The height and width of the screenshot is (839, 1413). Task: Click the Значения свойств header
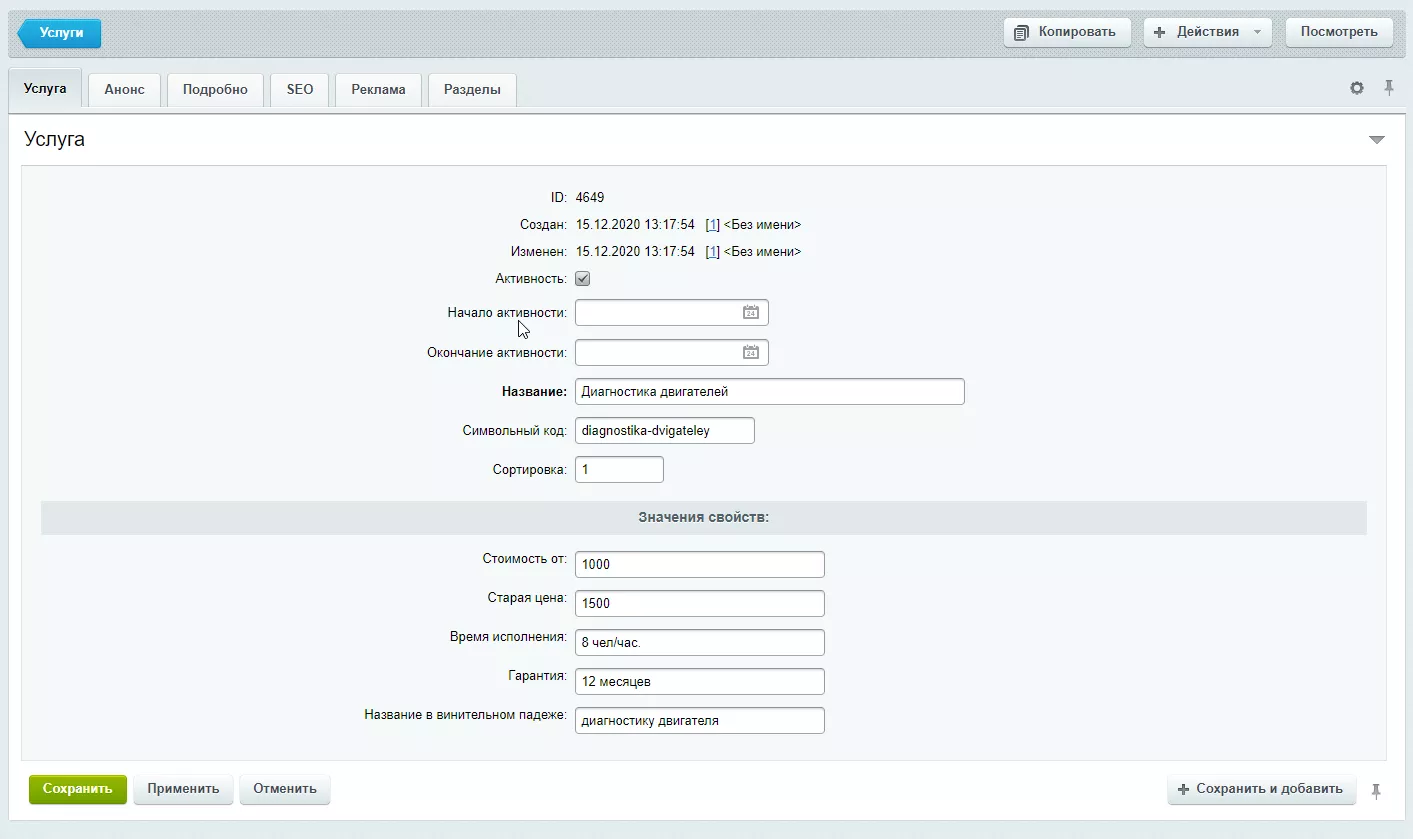coord(704,518)
